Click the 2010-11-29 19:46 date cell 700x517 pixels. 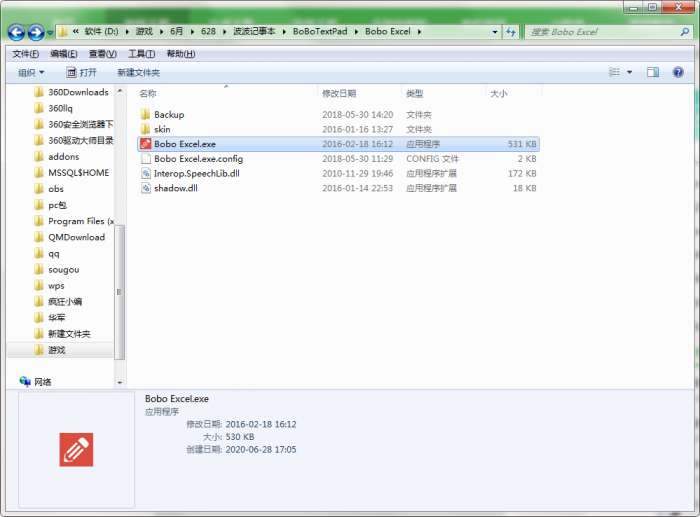(358, 173)
